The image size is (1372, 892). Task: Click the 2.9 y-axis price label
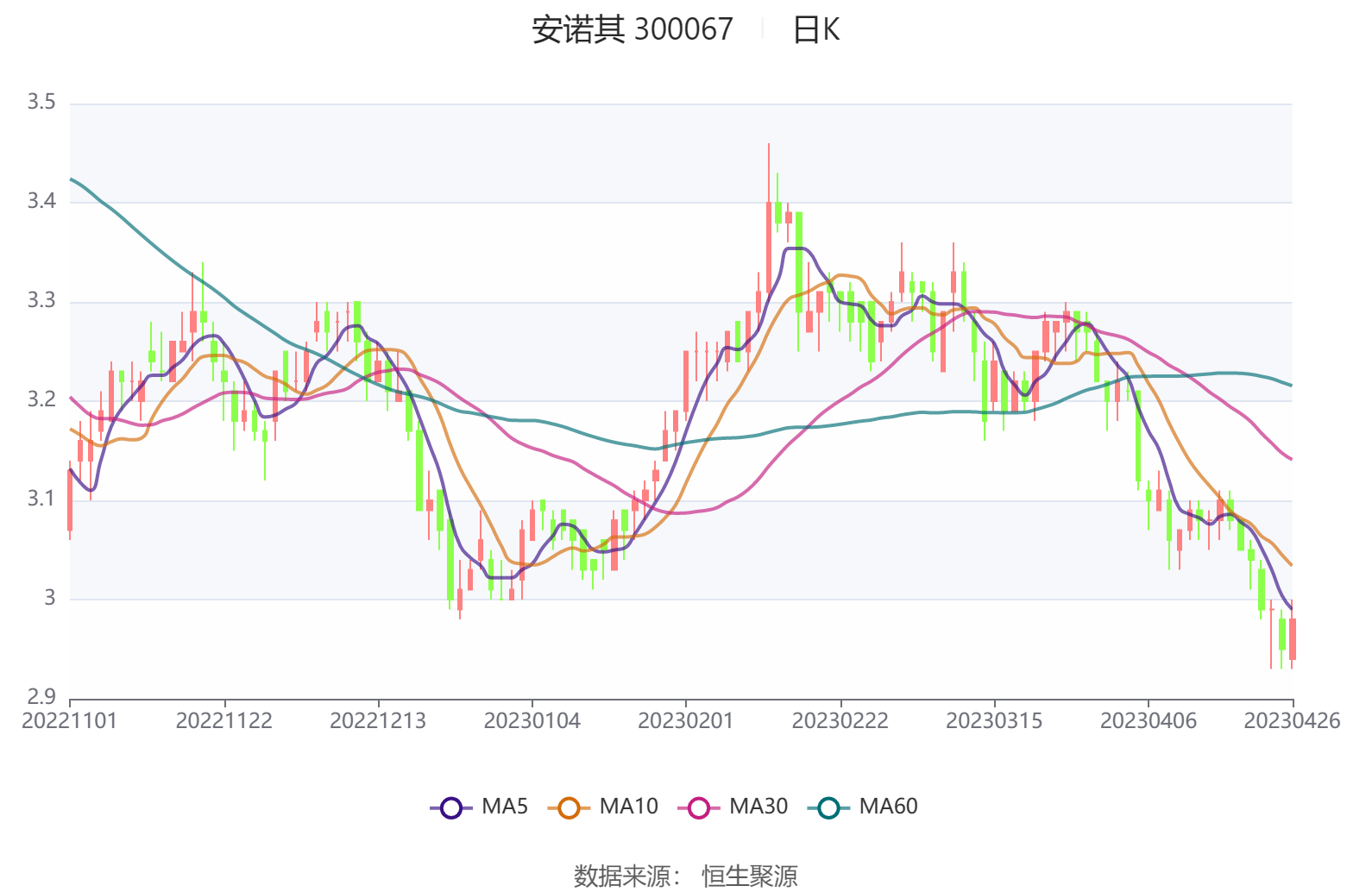point(41,696)
